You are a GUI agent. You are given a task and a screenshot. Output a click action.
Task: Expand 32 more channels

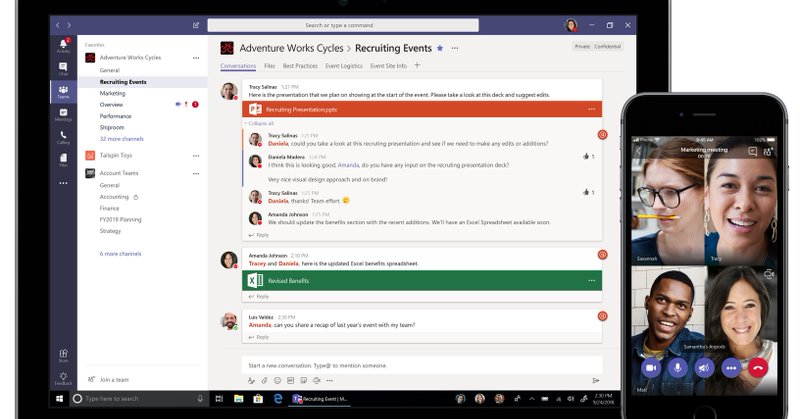[121, 139]
